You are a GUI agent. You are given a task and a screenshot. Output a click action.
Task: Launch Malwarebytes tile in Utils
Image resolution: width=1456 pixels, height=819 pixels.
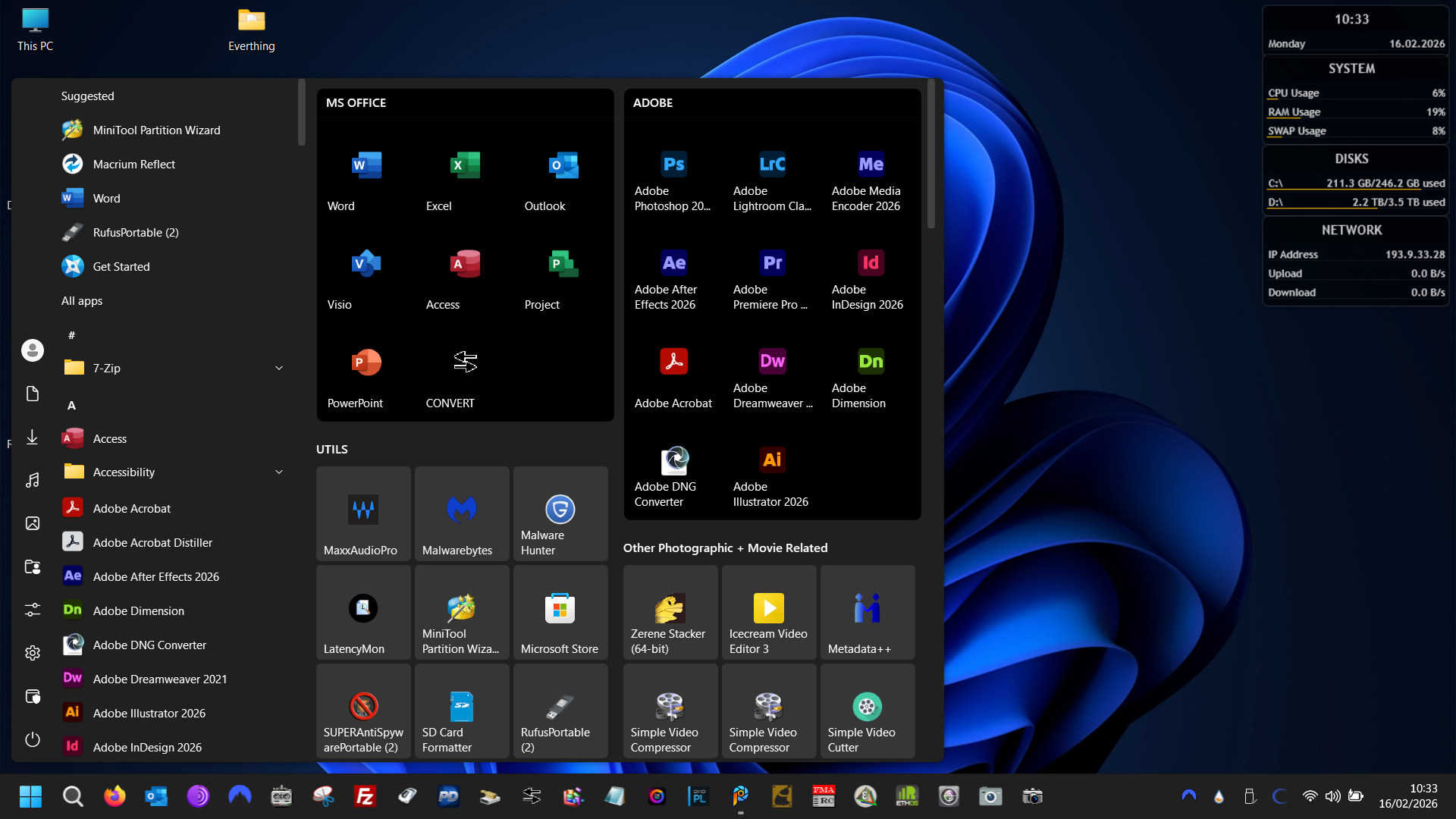(461, 514)
